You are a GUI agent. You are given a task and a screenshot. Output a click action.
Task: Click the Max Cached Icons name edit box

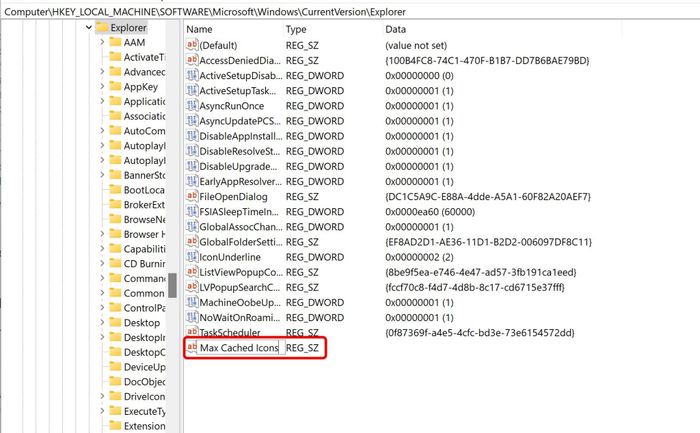(239, 348)
